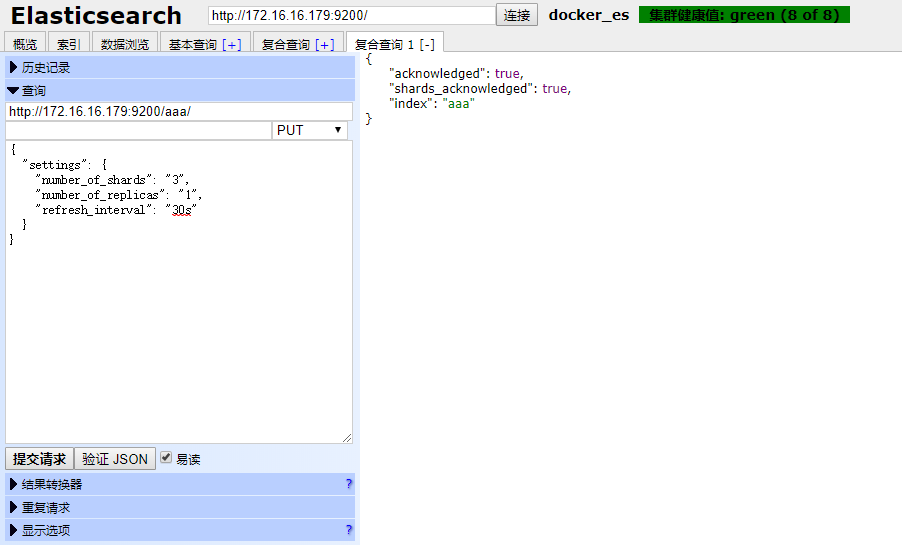
Task: Click the query URL field containing /aaa/
Action: (x=178, y=111)
